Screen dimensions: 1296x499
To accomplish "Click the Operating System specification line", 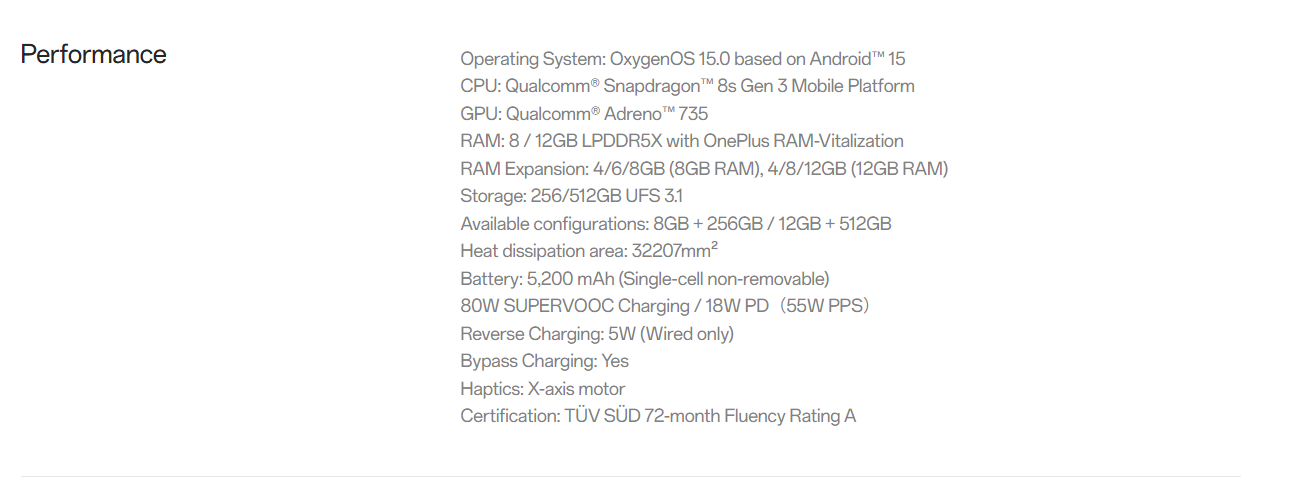I will pos(682,59).
